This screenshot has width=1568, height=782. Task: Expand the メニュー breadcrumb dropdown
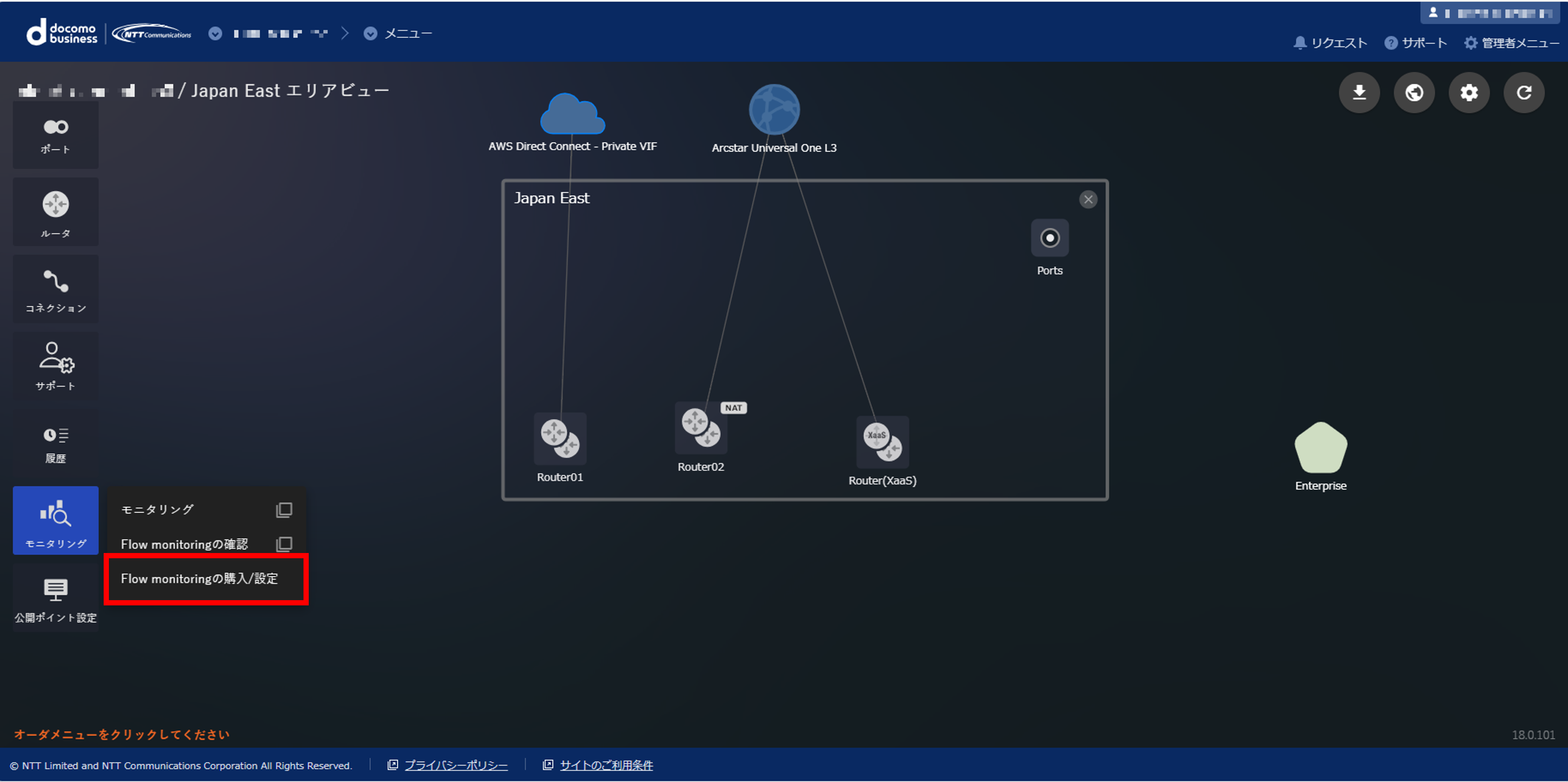[370, 33]
